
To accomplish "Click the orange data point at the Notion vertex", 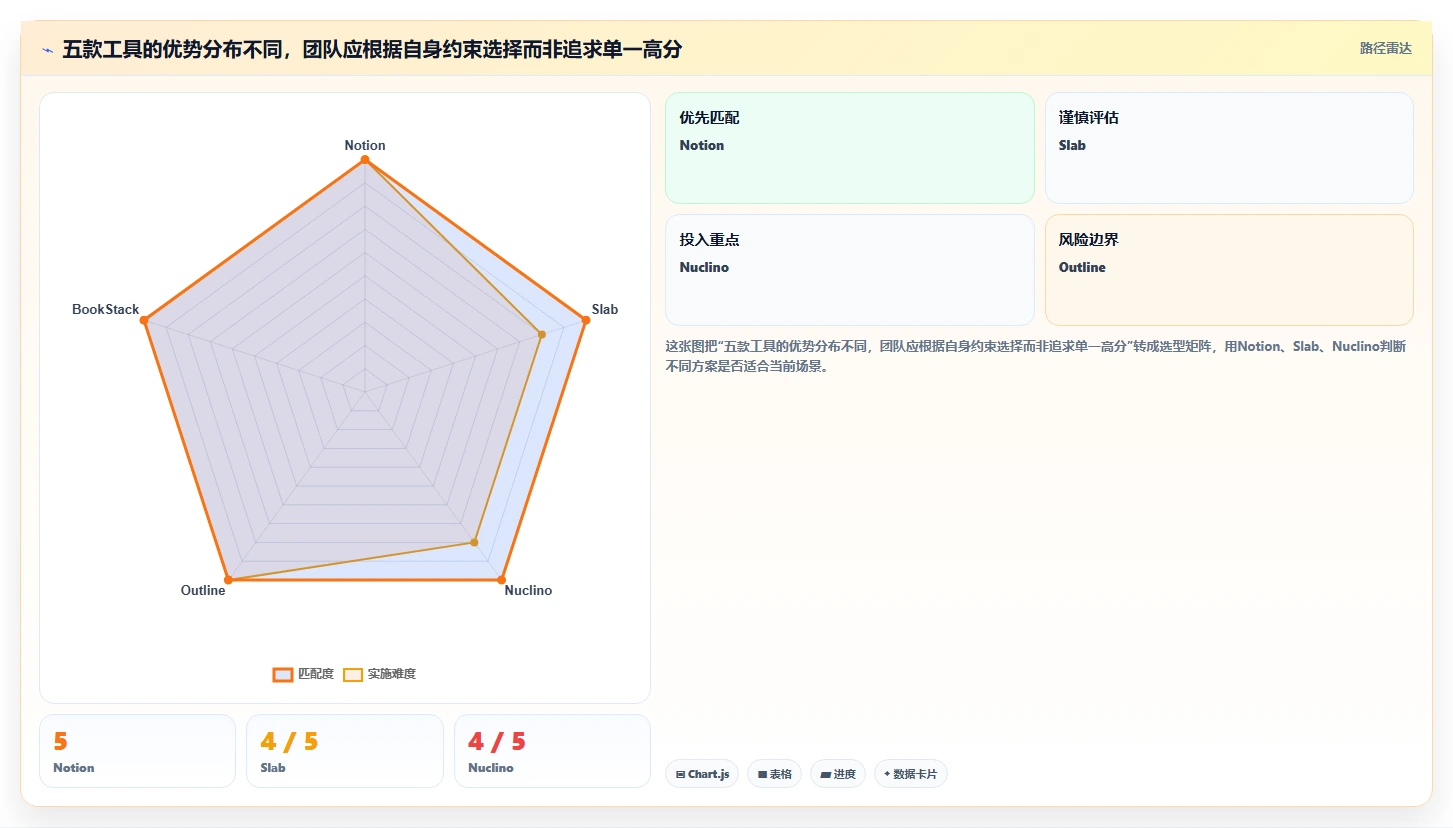I will [365, 160].
